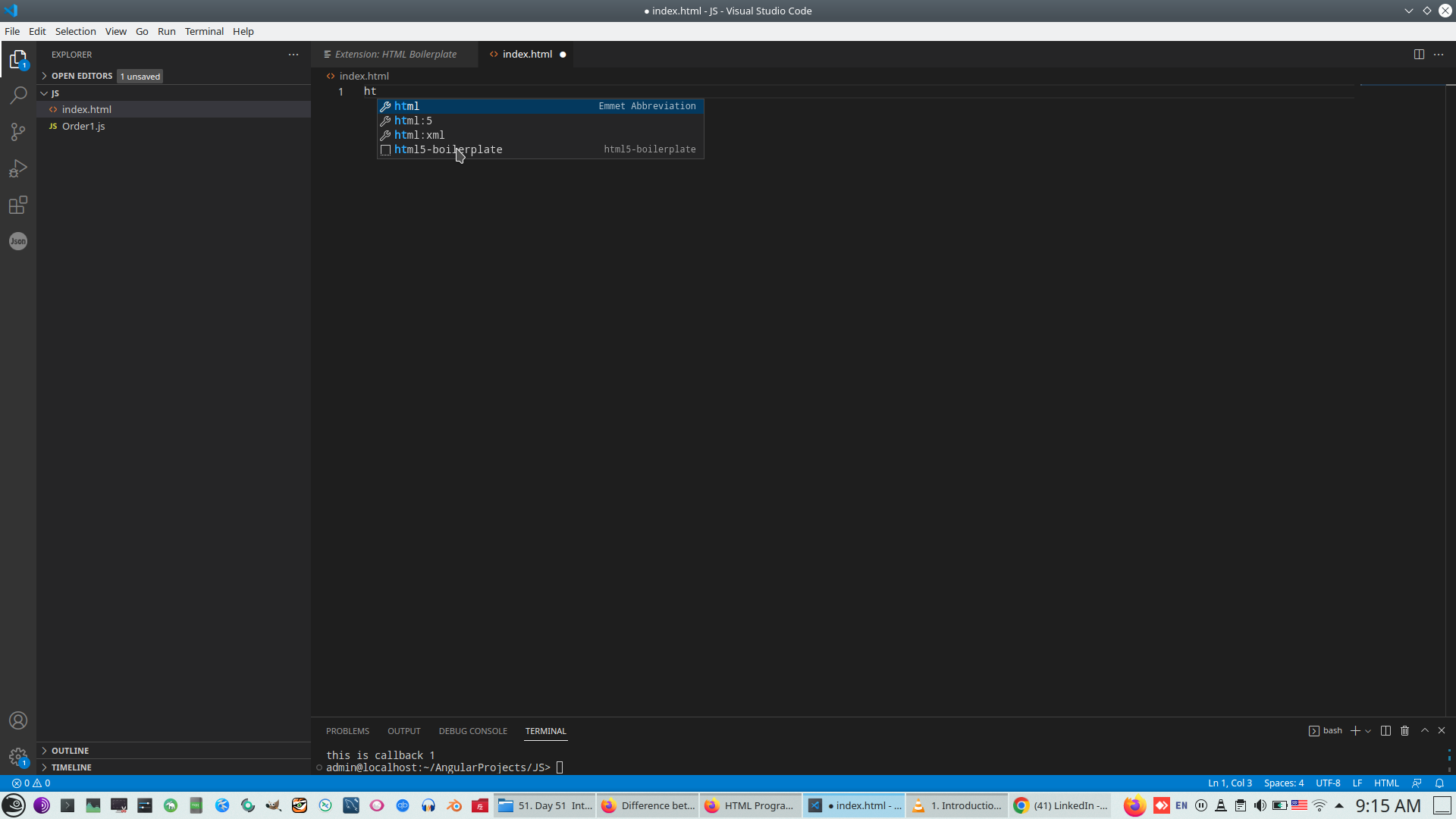The height and width of the screenshot is (819, 1456).
Task: Toggle notifications bell in status bar
Action: pos(1439,783)
